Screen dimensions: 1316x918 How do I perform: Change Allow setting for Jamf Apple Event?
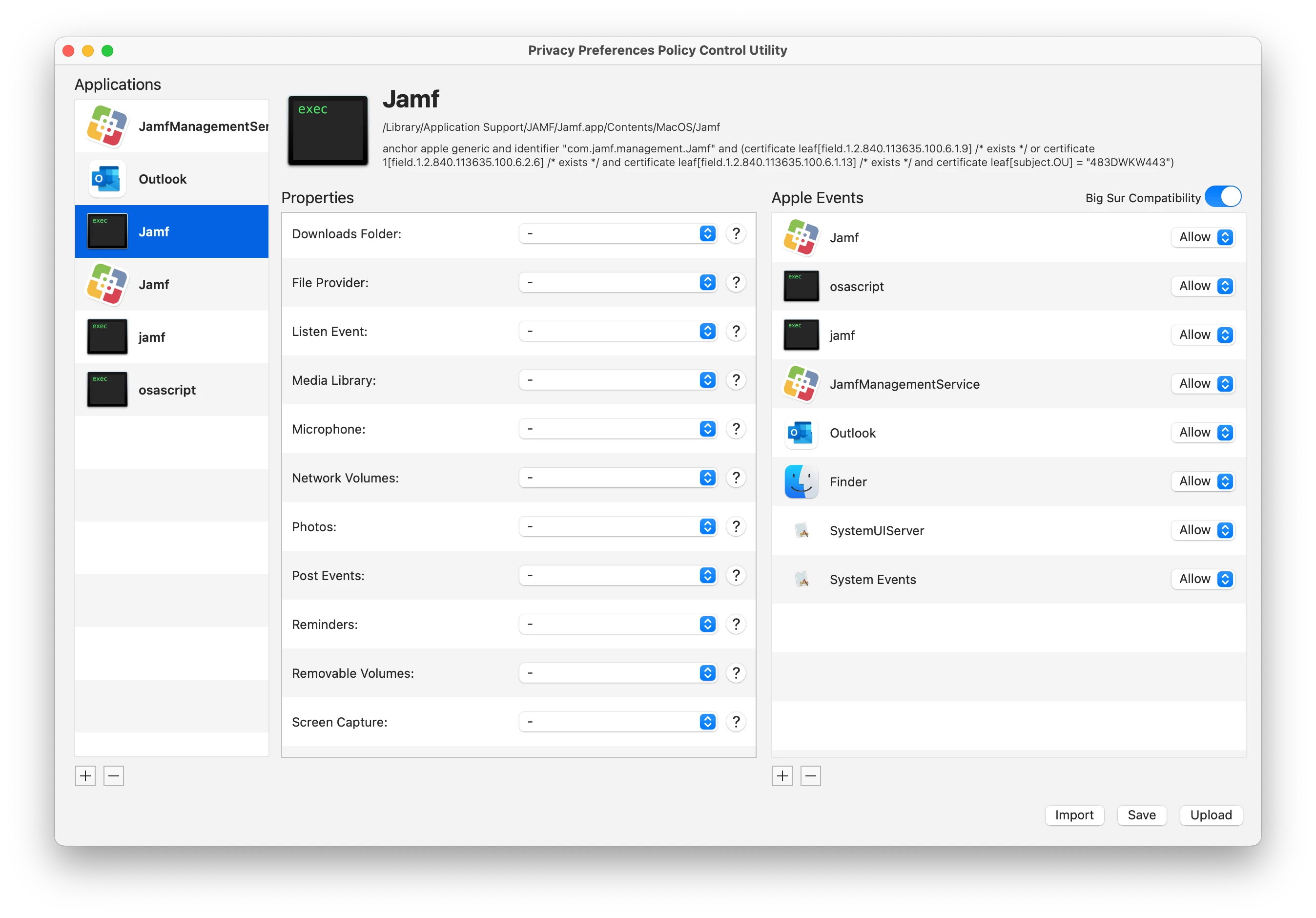coord(1203,237)
